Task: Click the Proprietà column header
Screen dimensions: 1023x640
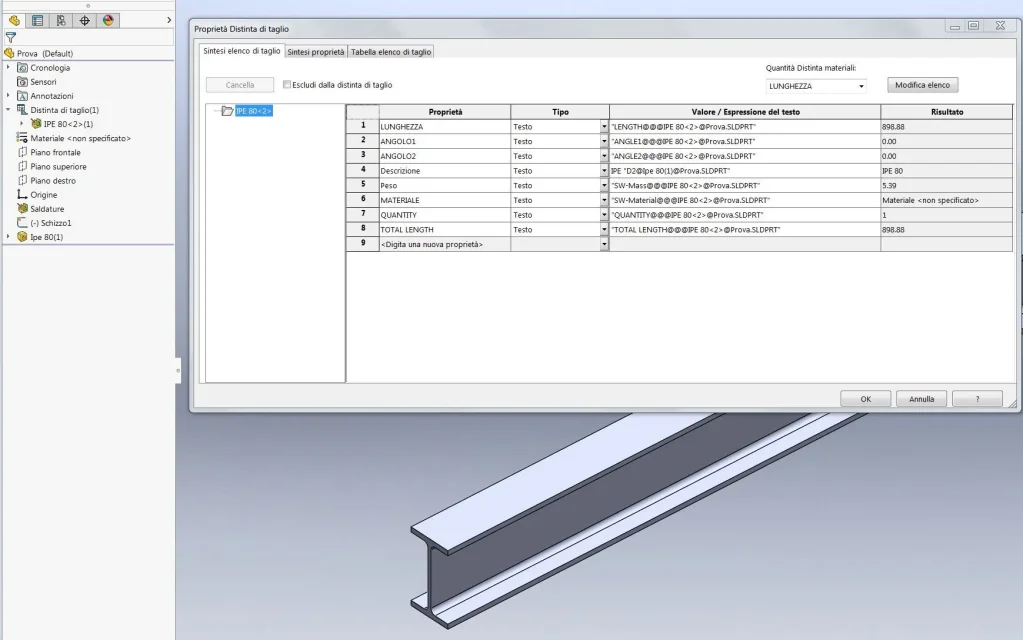Action: point(445,112)
